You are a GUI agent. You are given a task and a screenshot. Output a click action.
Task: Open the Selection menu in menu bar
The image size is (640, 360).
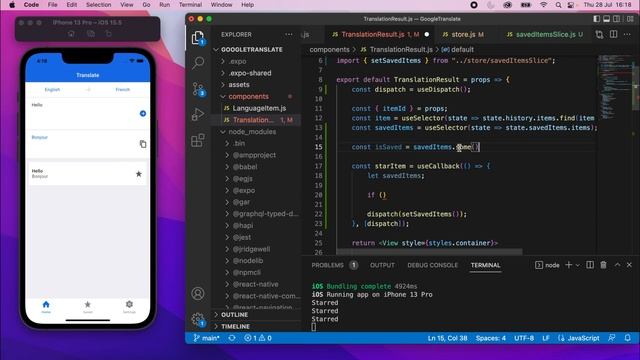pos(98,5)
